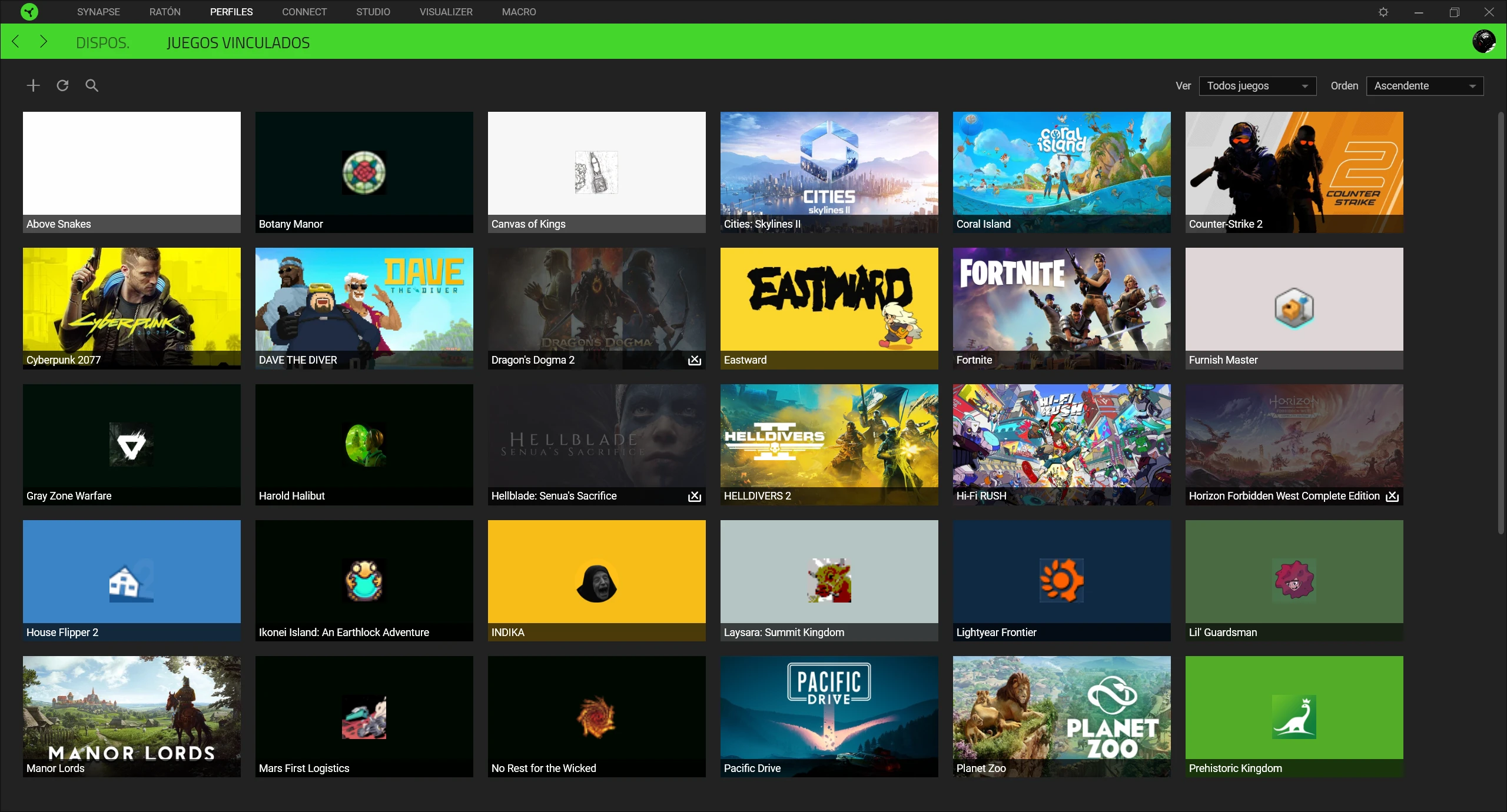
Task: Open Pacific Drive game card
Action: 829,717
